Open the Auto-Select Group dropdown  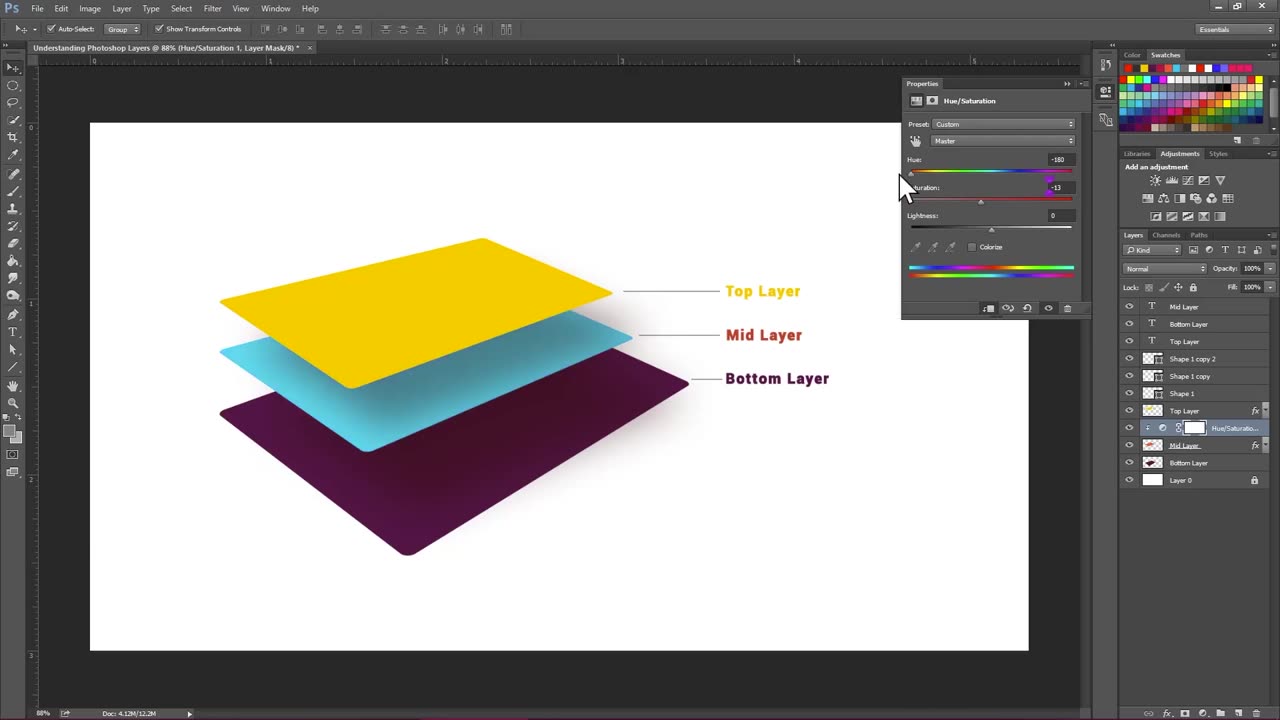(x=122, y=29)
